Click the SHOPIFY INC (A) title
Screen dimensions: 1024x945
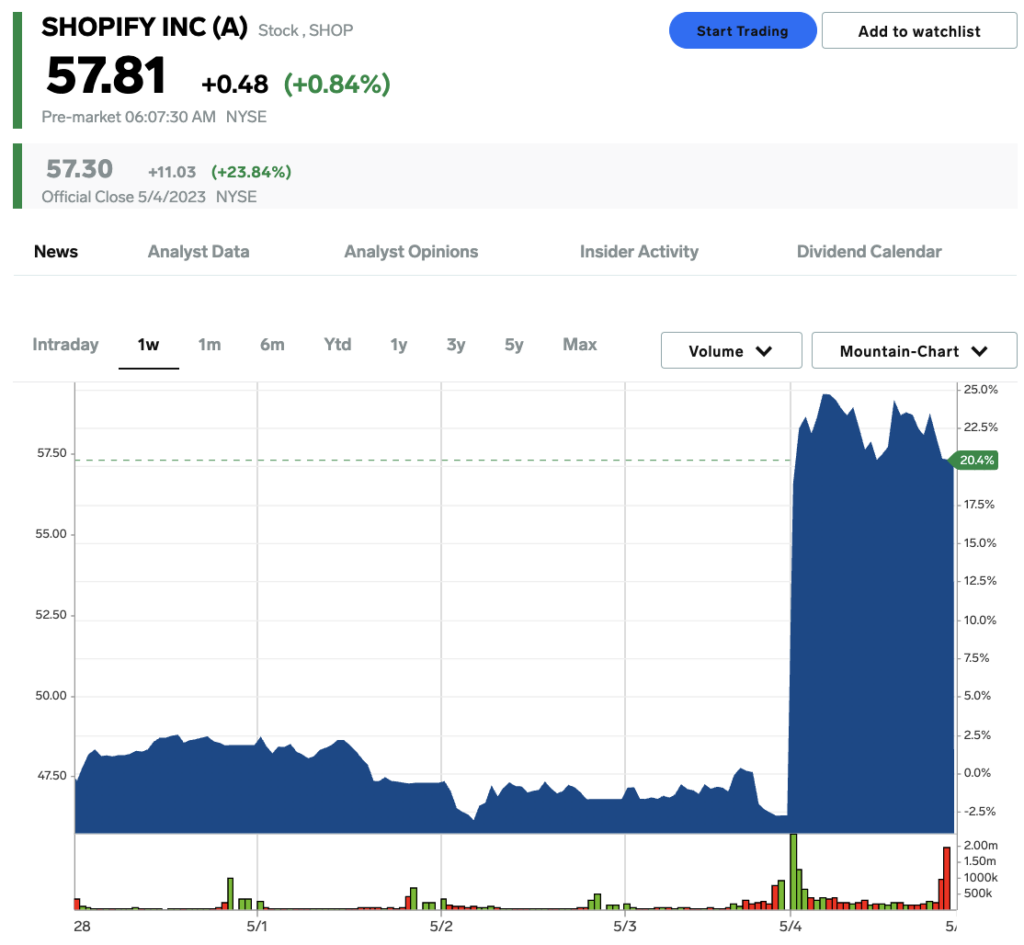(x=144, y=27)
